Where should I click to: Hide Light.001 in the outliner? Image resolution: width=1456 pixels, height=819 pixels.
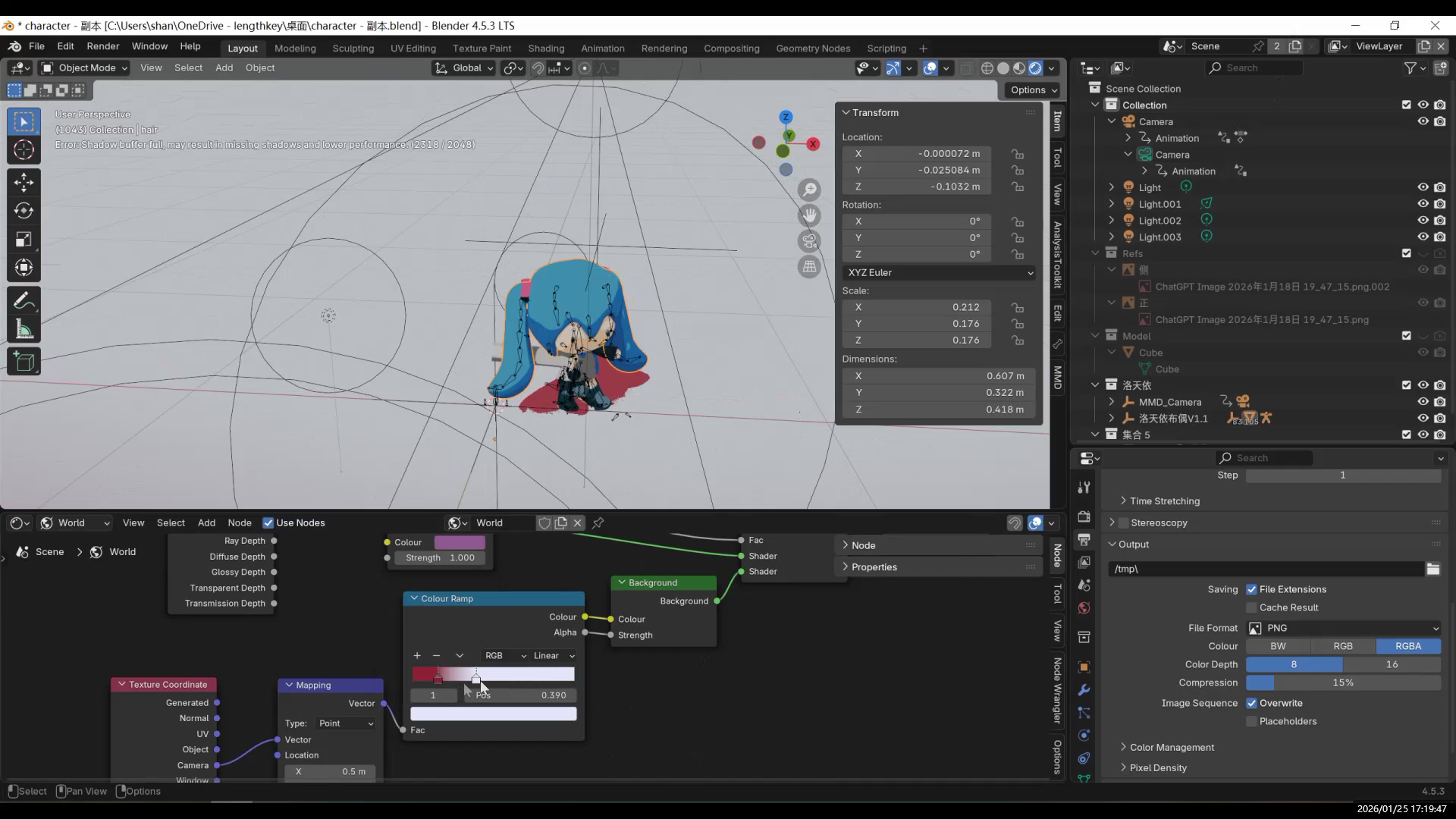(x=1423, y=204)
